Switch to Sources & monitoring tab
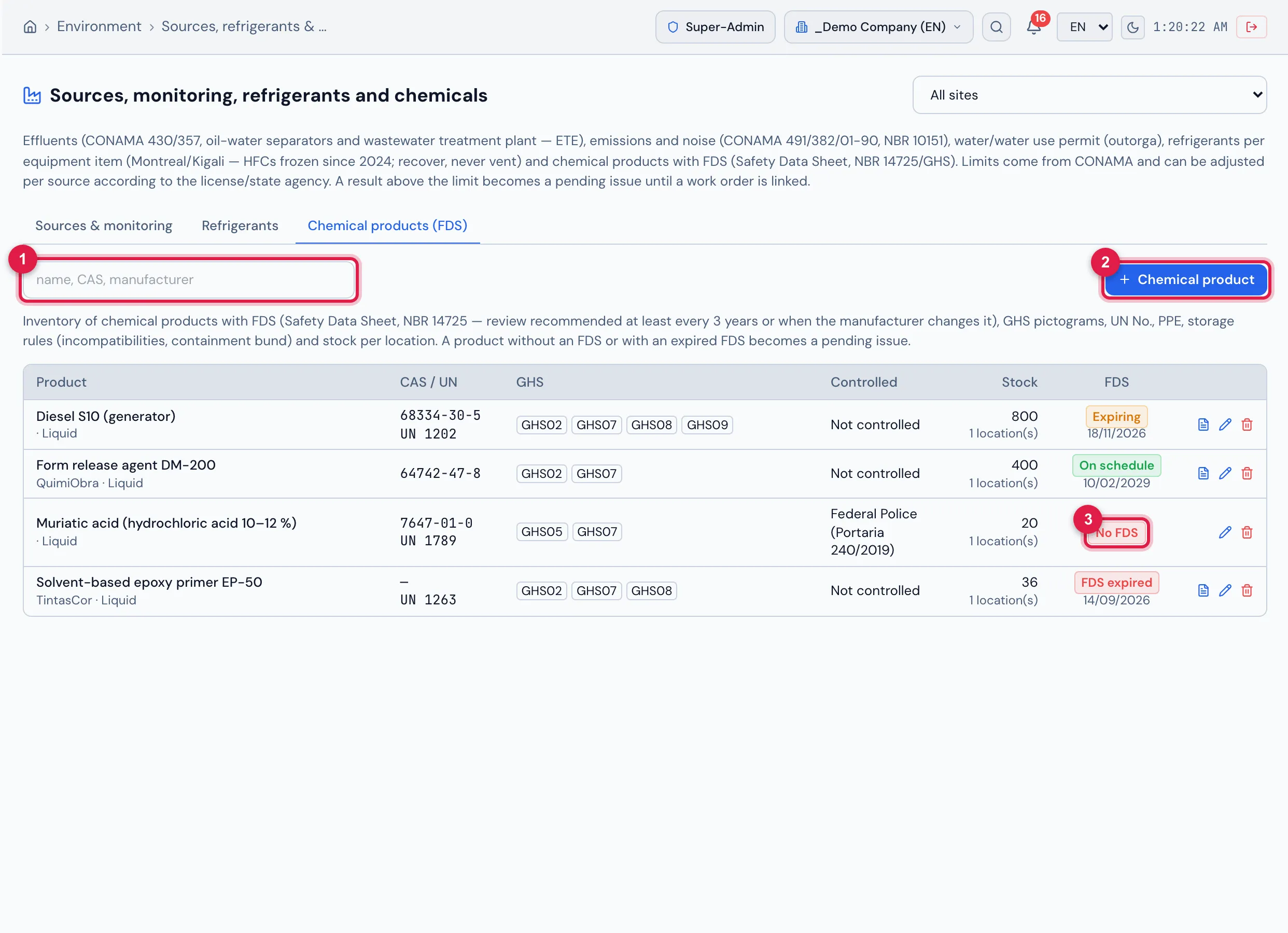This screenshot has width=1288, height=933. coord(103,225)
